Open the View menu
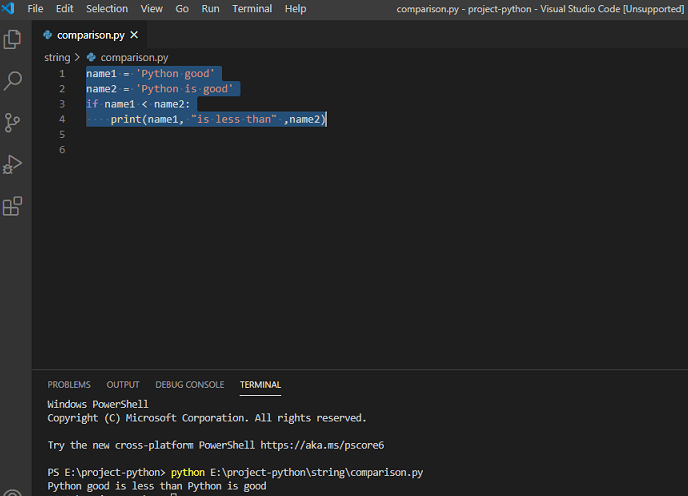This screenshot has height=496, width=688. coord(152,9)
